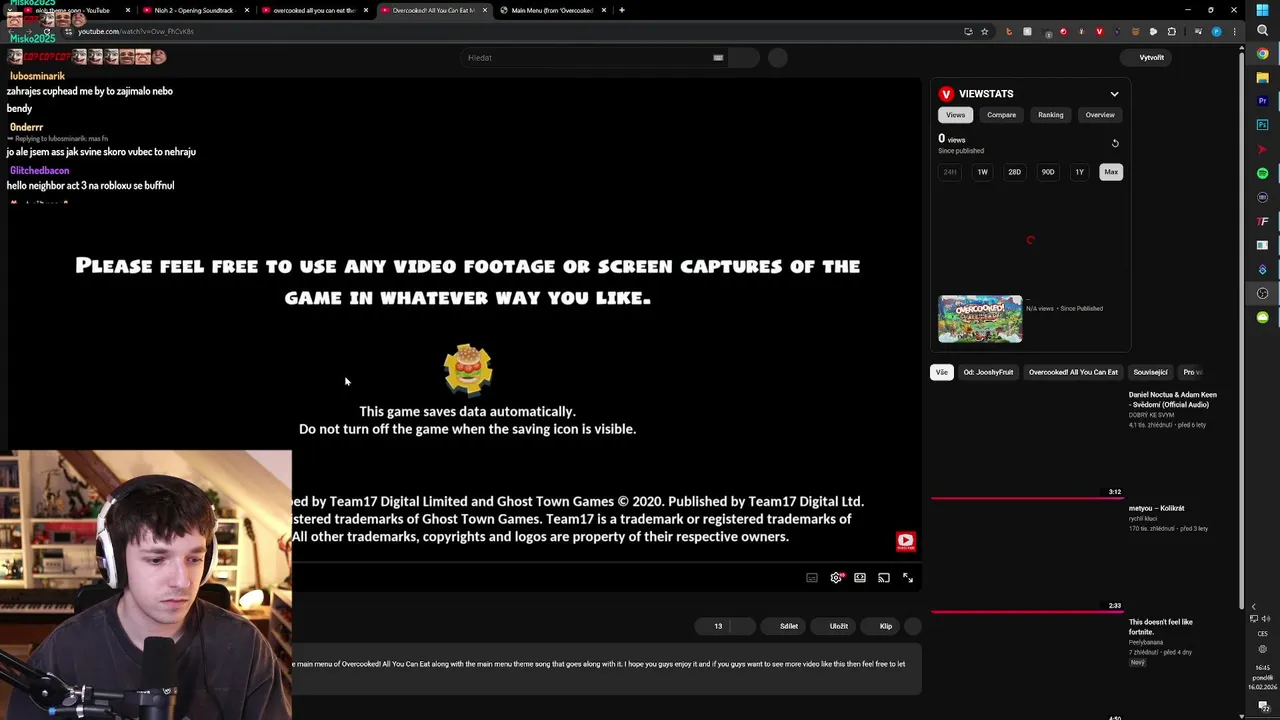Close the 'Overcooked! All You Can' active tab
Viewport: 1280px width, 720px height.
[485, 10]
